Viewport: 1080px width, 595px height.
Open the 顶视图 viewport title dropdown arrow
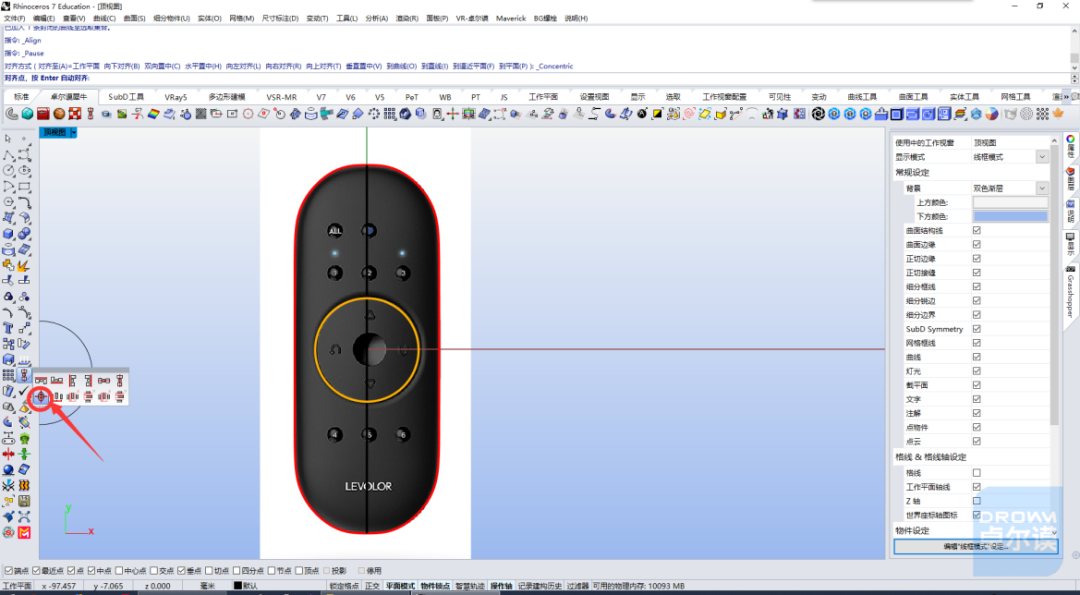tap(74, 132)
